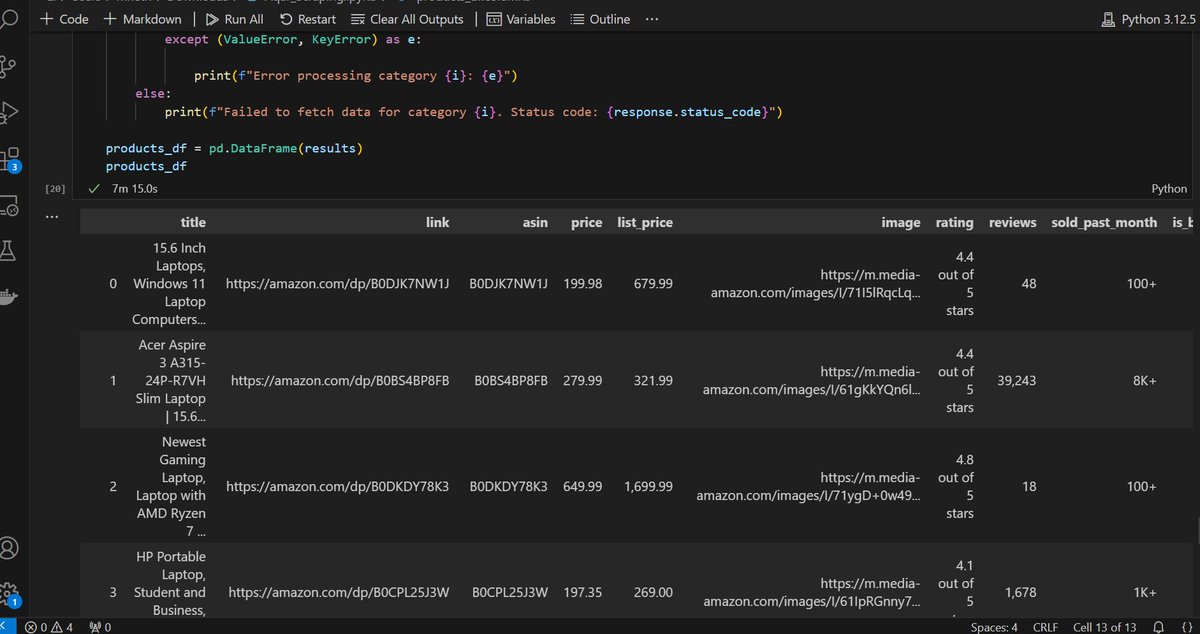Show the notebook Outline
Viewport: 1200px width, 634px height.
pyautogui.click(x=600, y=19)
